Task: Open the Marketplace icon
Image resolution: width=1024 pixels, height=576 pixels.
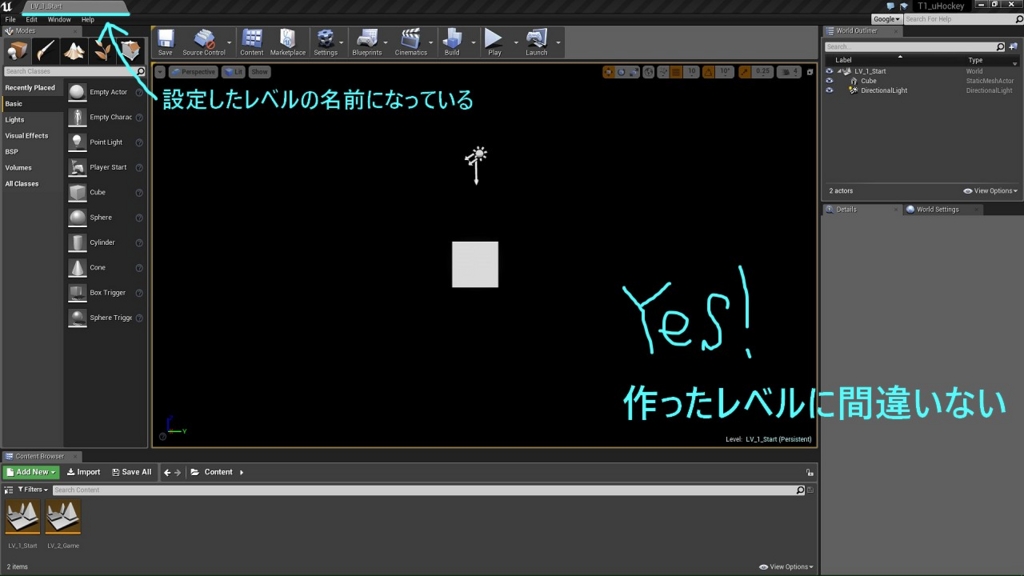Action: (x=287, y=42)
